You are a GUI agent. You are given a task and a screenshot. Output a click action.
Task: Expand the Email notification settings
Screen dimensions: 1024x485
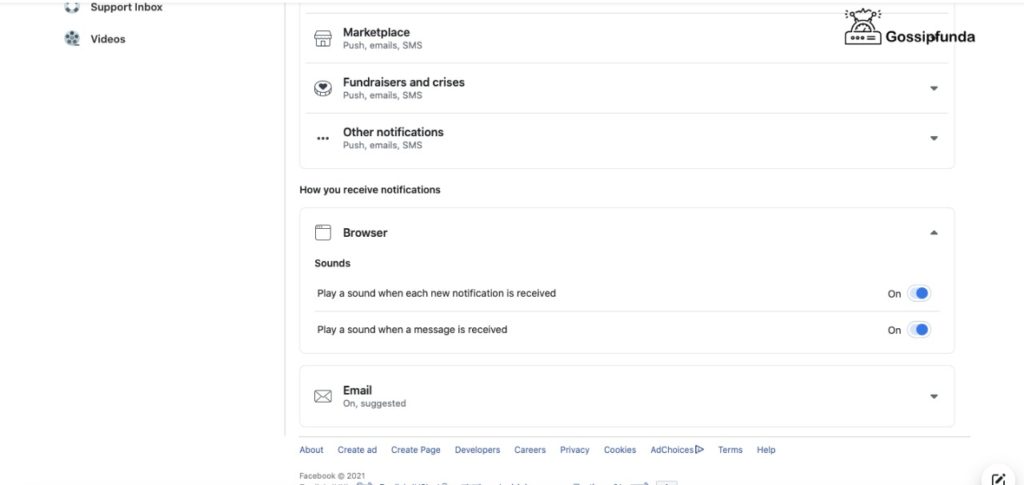pos(934,396)
